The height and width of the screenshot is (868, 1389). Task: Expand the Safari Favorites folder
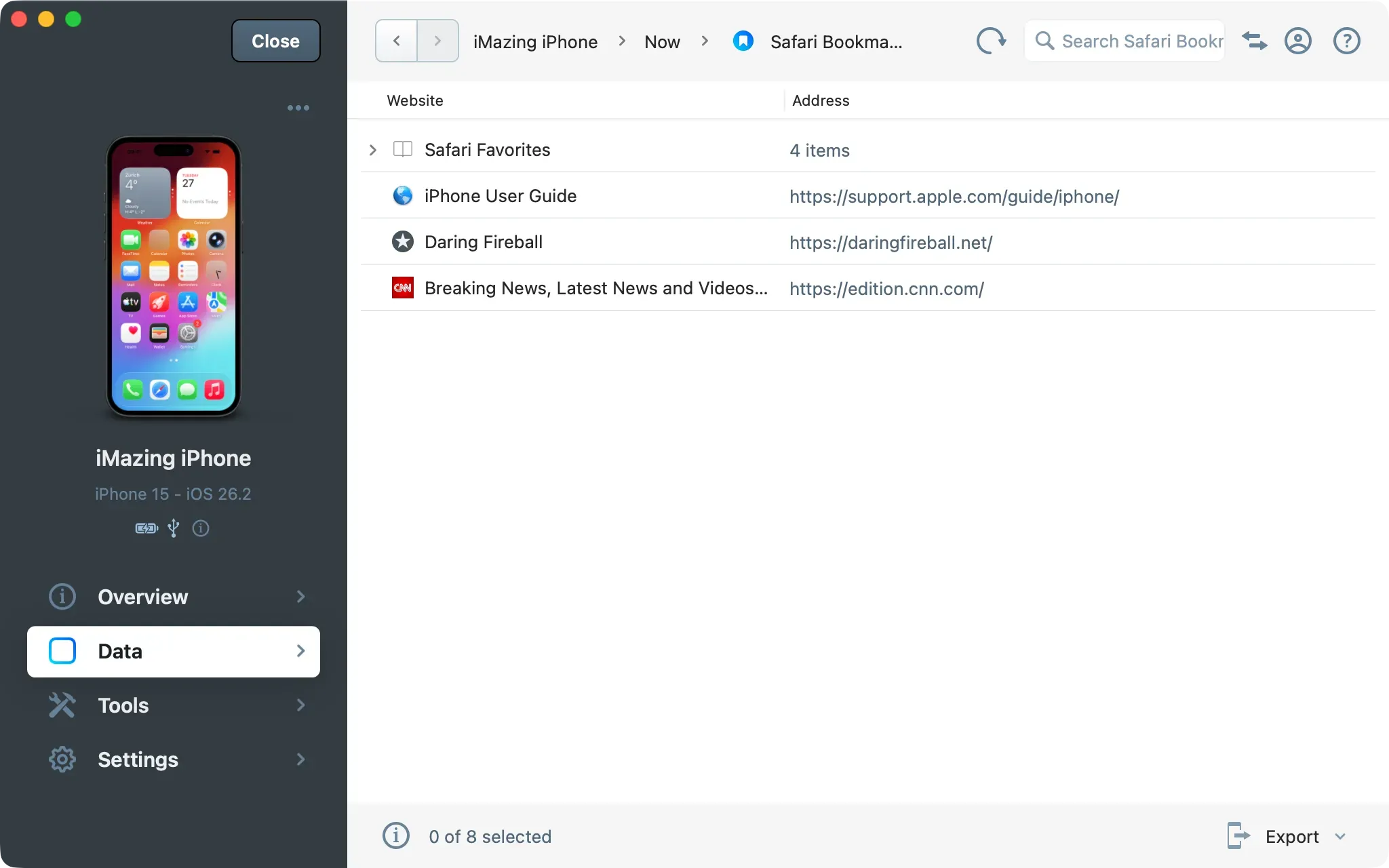[x=372, y=150]
